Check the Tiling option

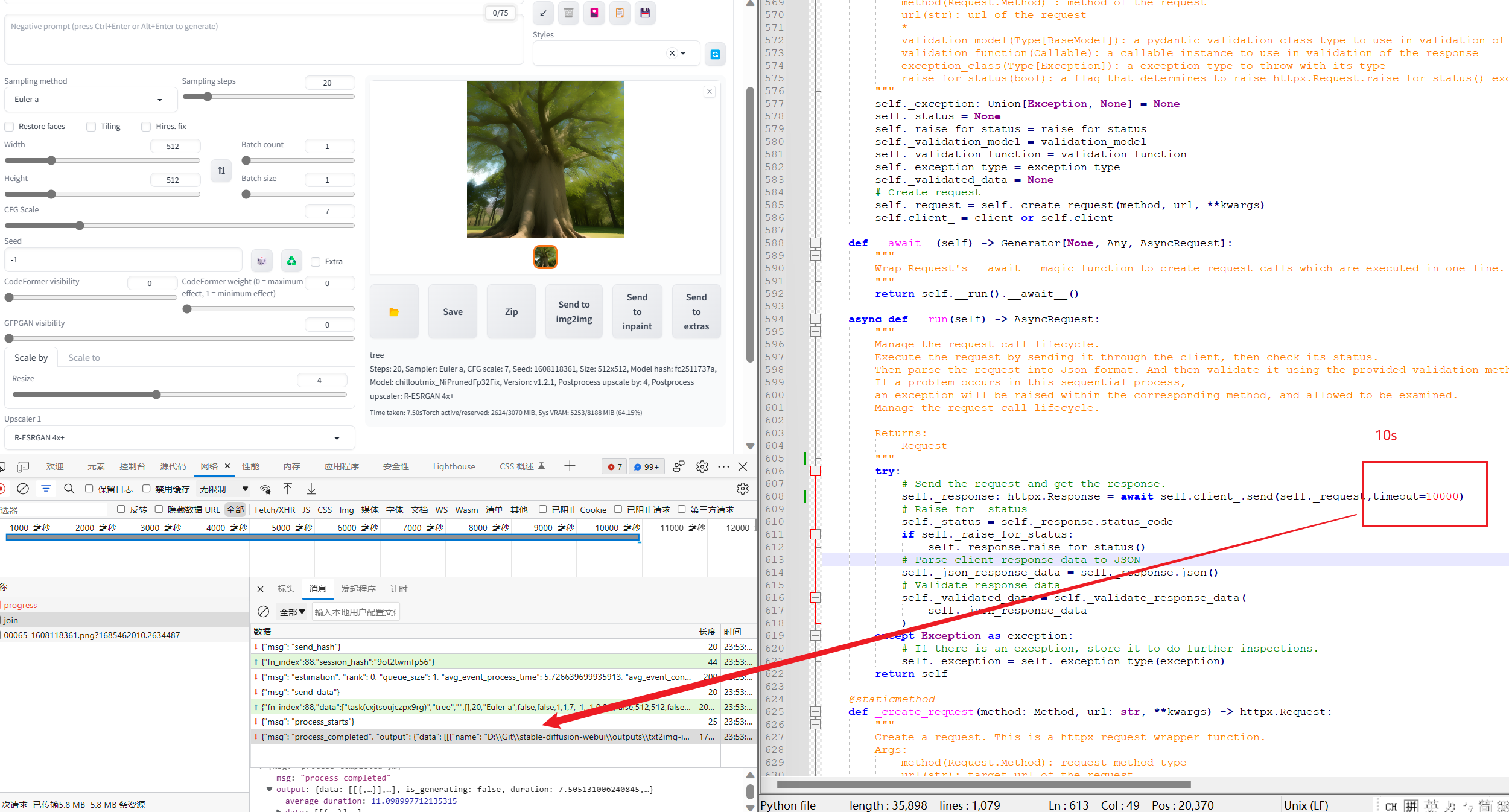pos(91,126)
